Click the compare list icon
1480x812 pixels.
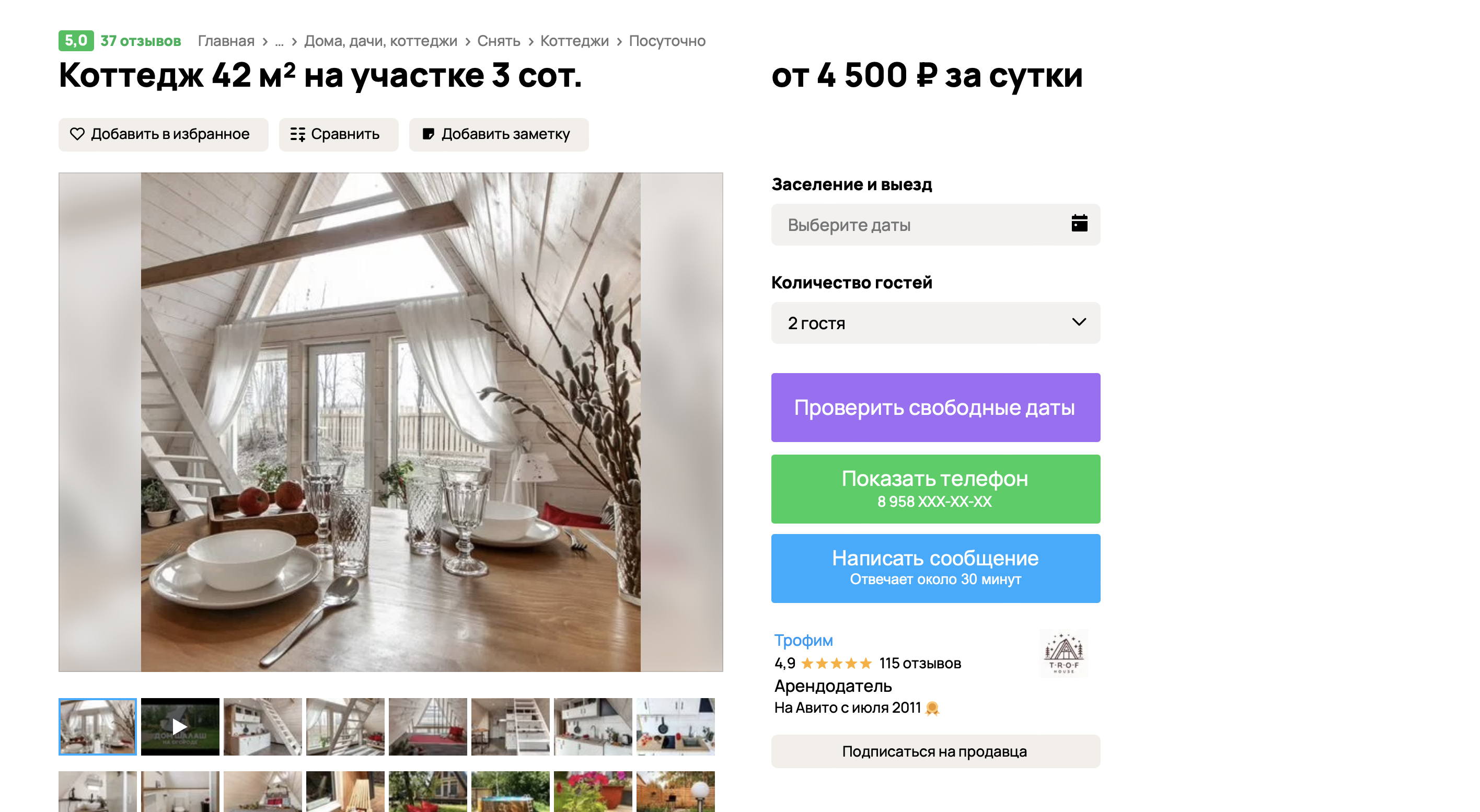pos(297,134)
